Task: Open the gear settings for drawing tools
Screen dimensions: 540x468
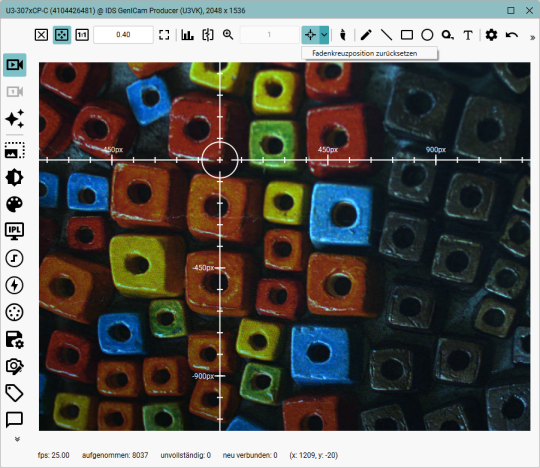Action: pyautogui.click(x=491, y=35)
